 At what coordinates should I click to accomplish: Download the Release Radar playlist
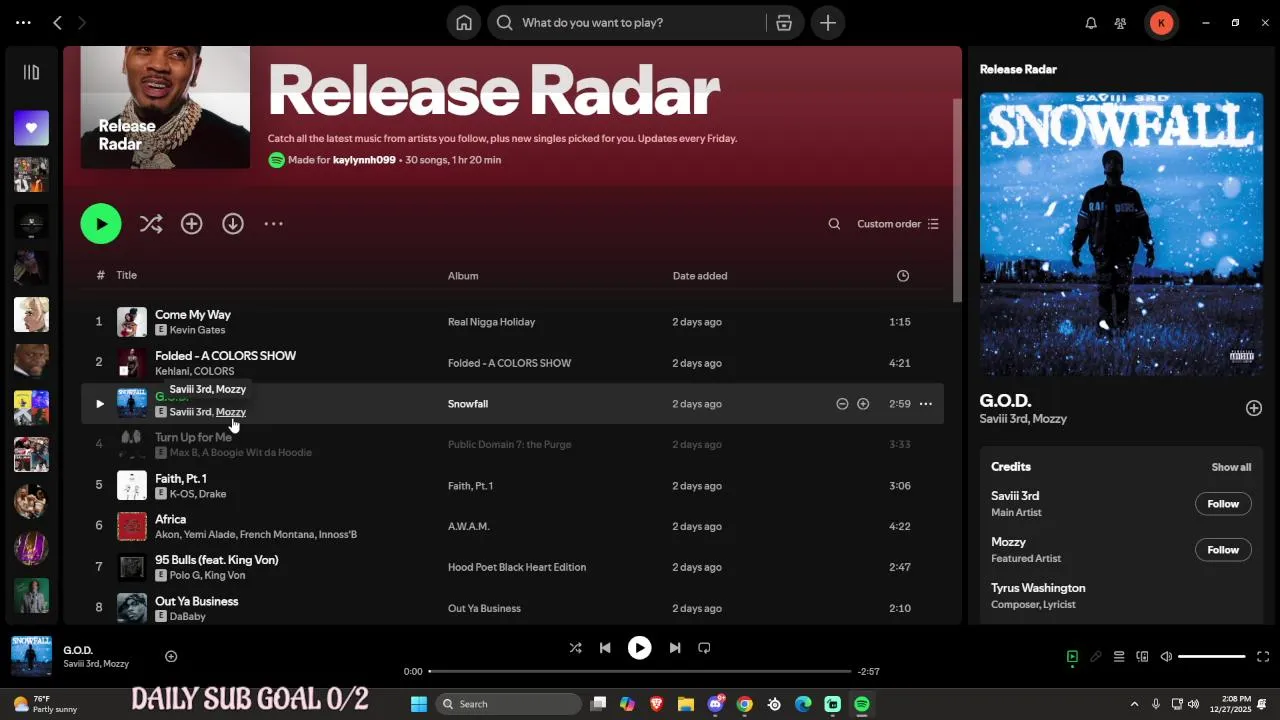coord(233,224)
